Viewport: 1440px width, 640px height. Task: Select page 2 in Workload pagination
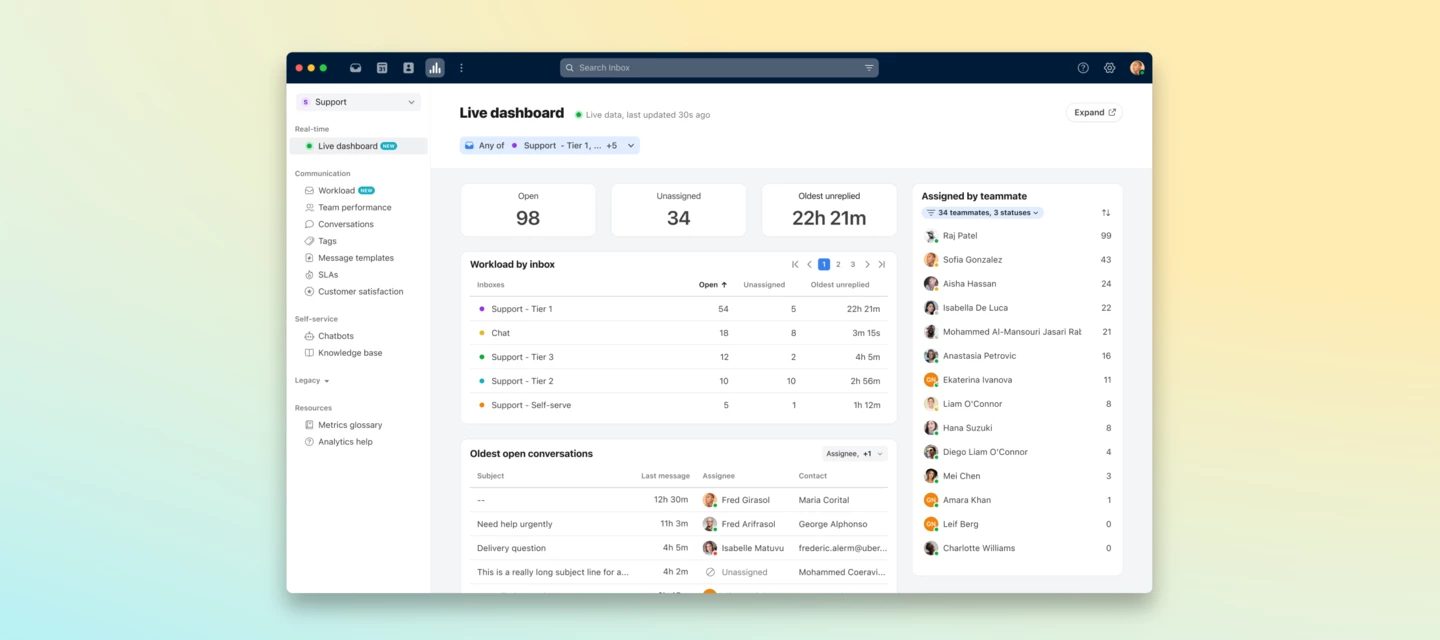tap(838, 265)
